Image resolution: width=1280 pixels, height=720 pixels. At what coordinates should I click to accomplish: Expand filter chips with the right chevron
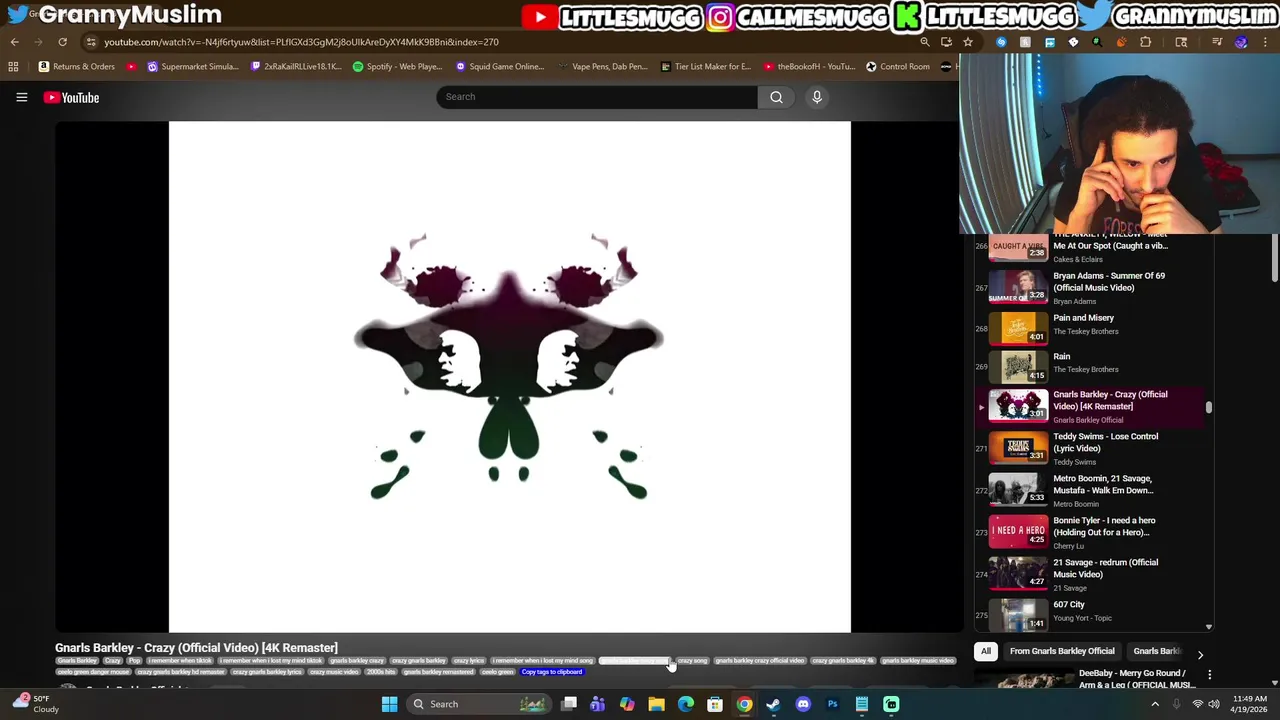(x=1200, y=654)
